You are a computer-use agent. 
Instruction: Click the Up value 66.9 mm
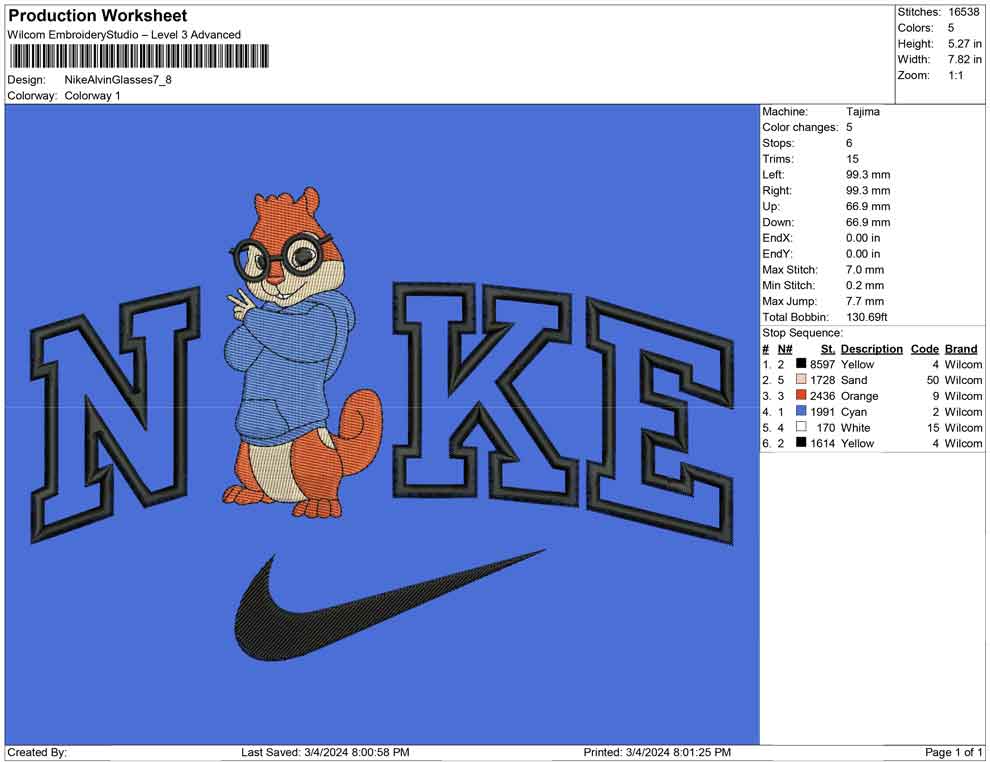pos(868,206)
